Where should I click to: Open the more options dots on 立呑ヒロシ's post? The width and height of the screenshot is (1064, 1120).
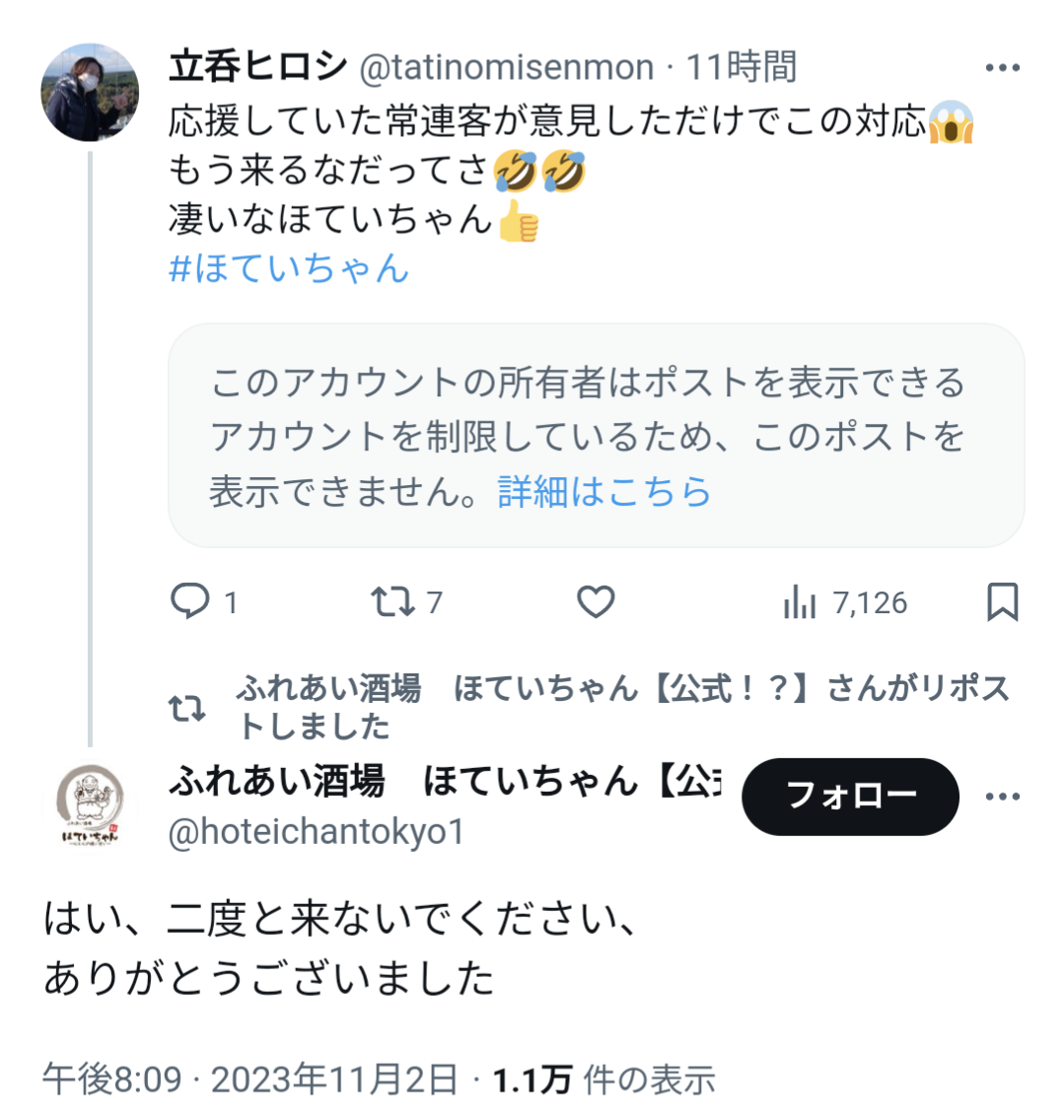click(1003, 68)
